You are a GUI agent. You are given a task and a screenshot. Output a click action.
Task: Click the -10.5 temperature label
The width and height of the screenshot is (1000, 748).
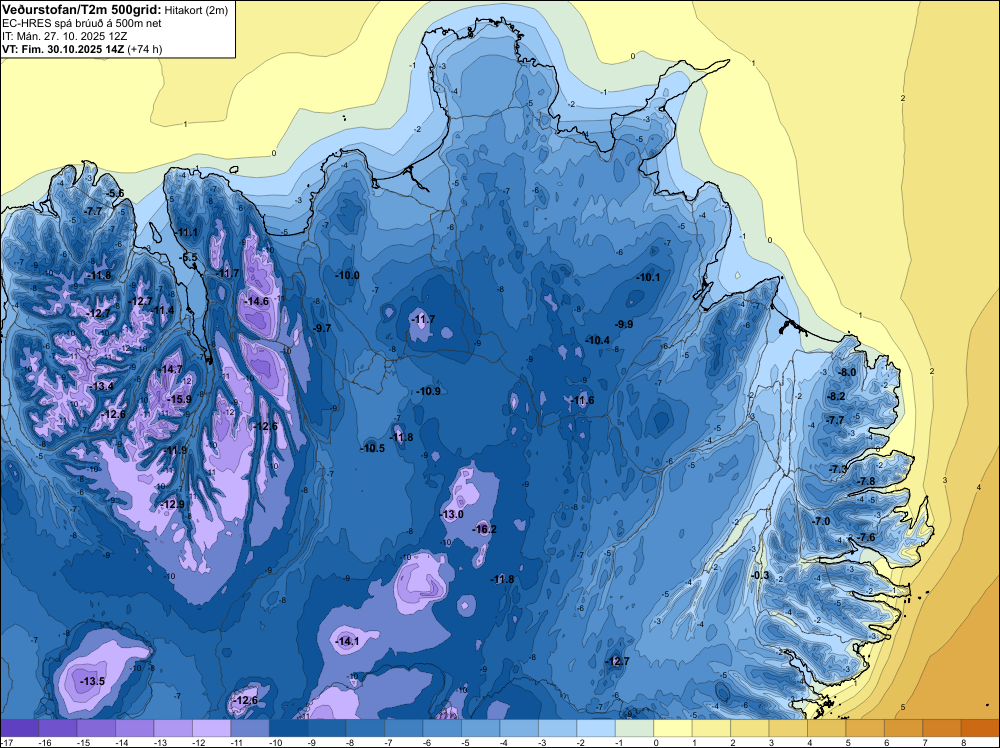pos(372,448)
